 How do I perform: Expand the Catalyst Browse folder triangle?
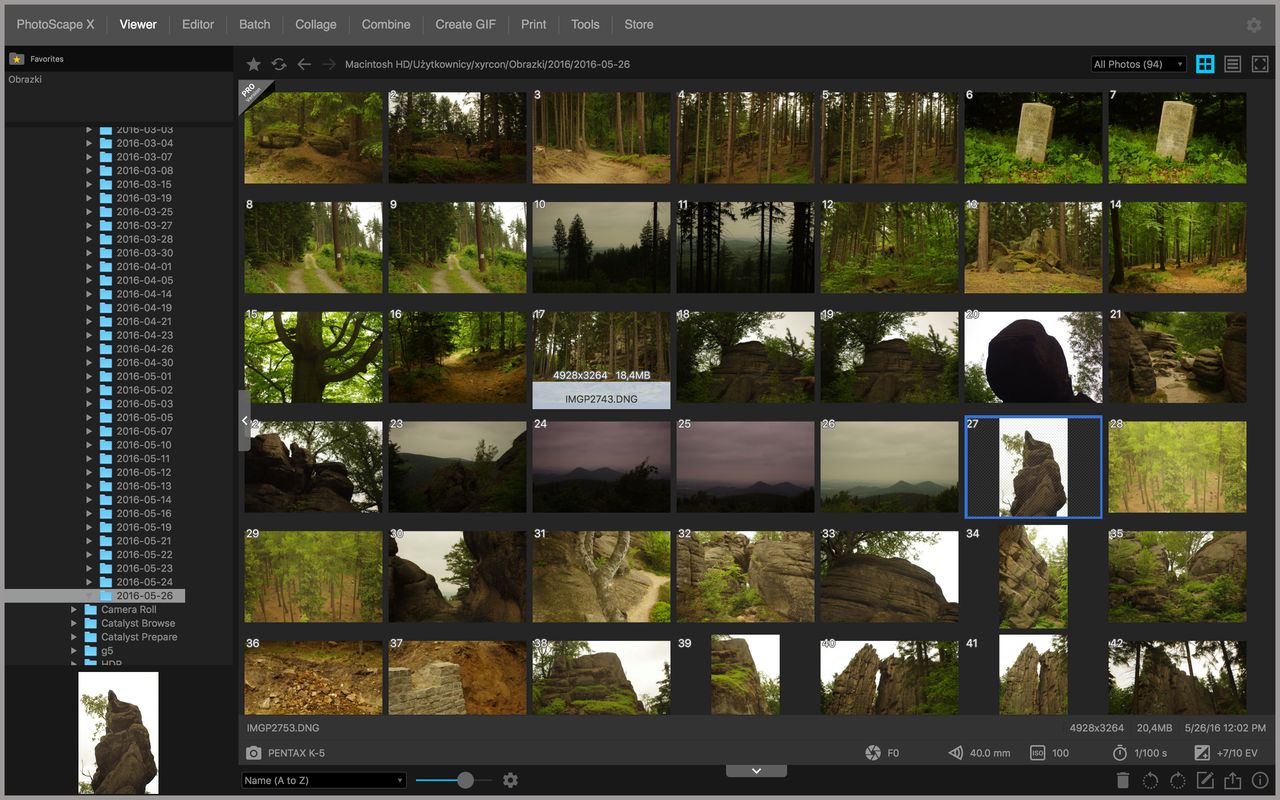pyautogui.click(x=73, y=623)
